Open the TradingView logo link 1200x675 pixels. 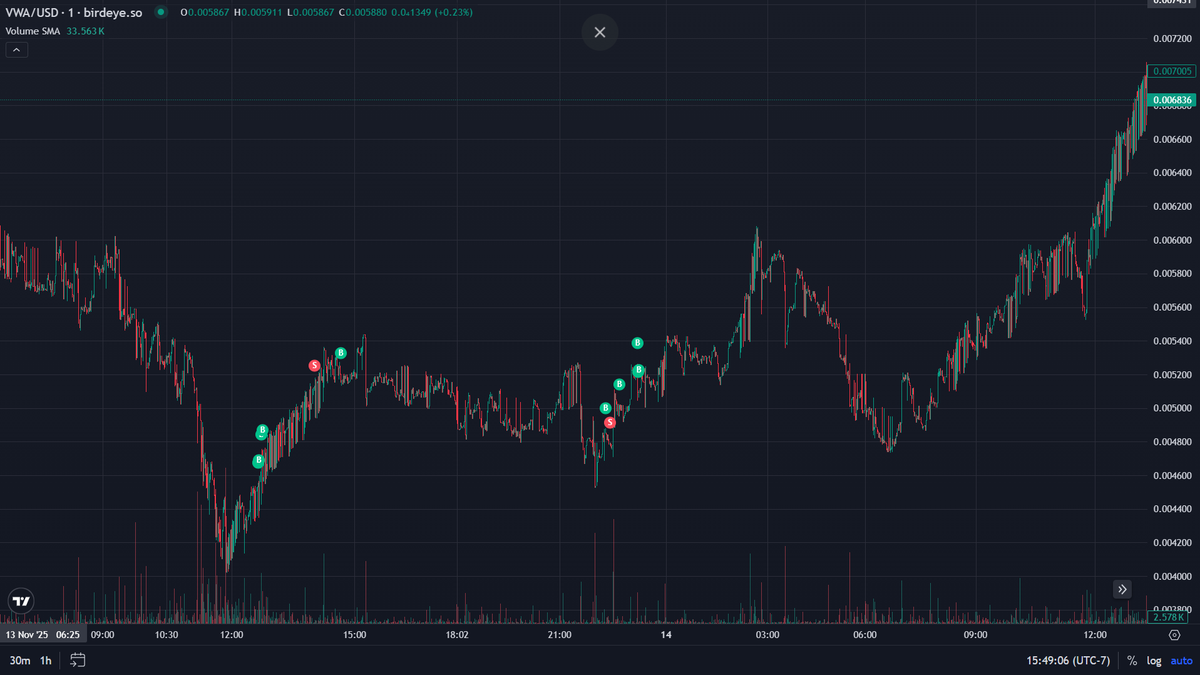(21, 600)
